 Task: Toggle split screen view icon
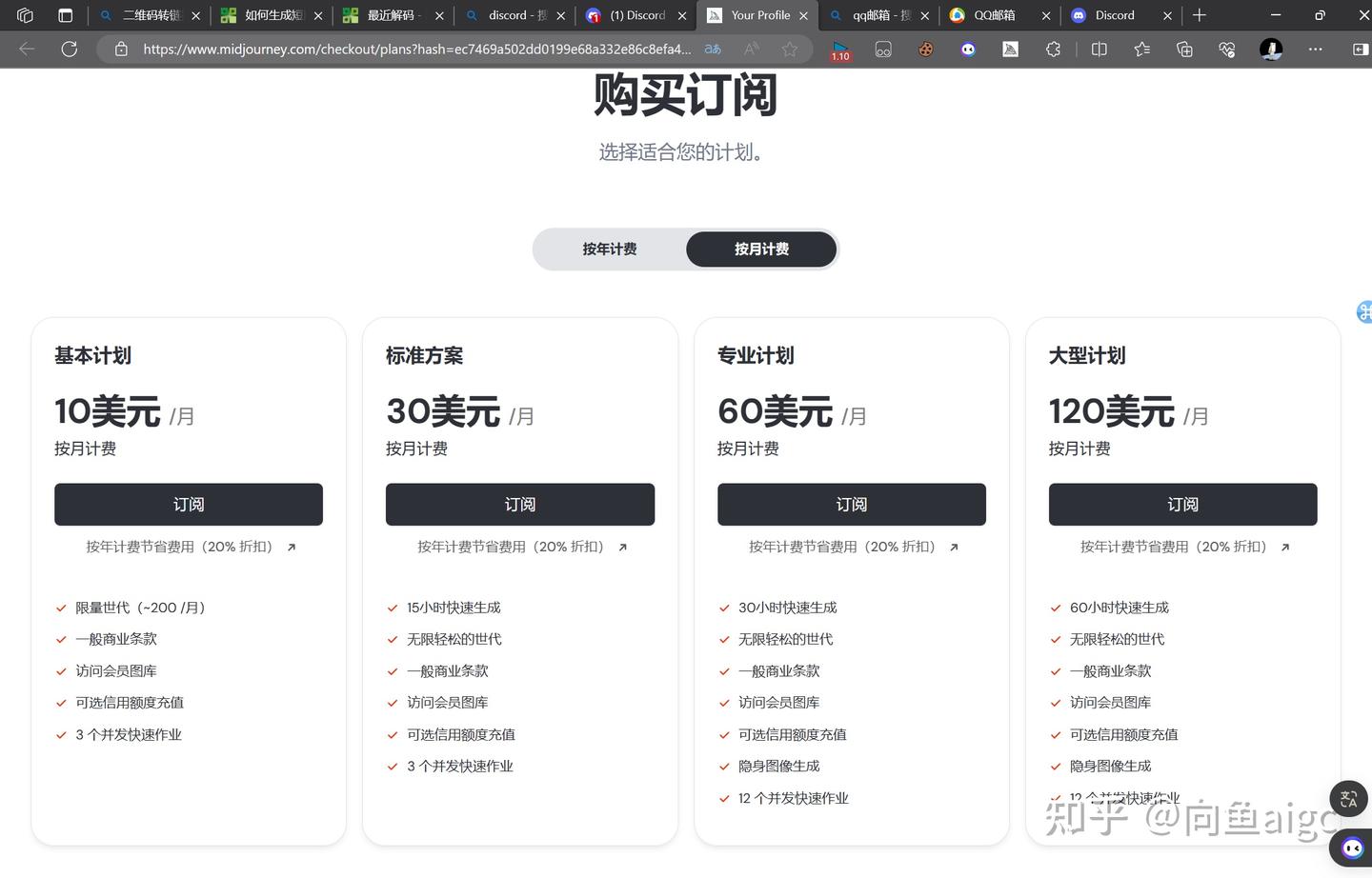(1099, 50)
